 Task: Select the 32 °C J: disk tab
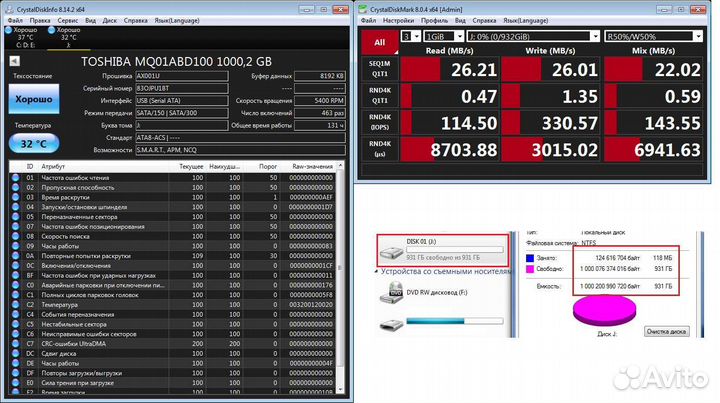[x=68, y=37]
